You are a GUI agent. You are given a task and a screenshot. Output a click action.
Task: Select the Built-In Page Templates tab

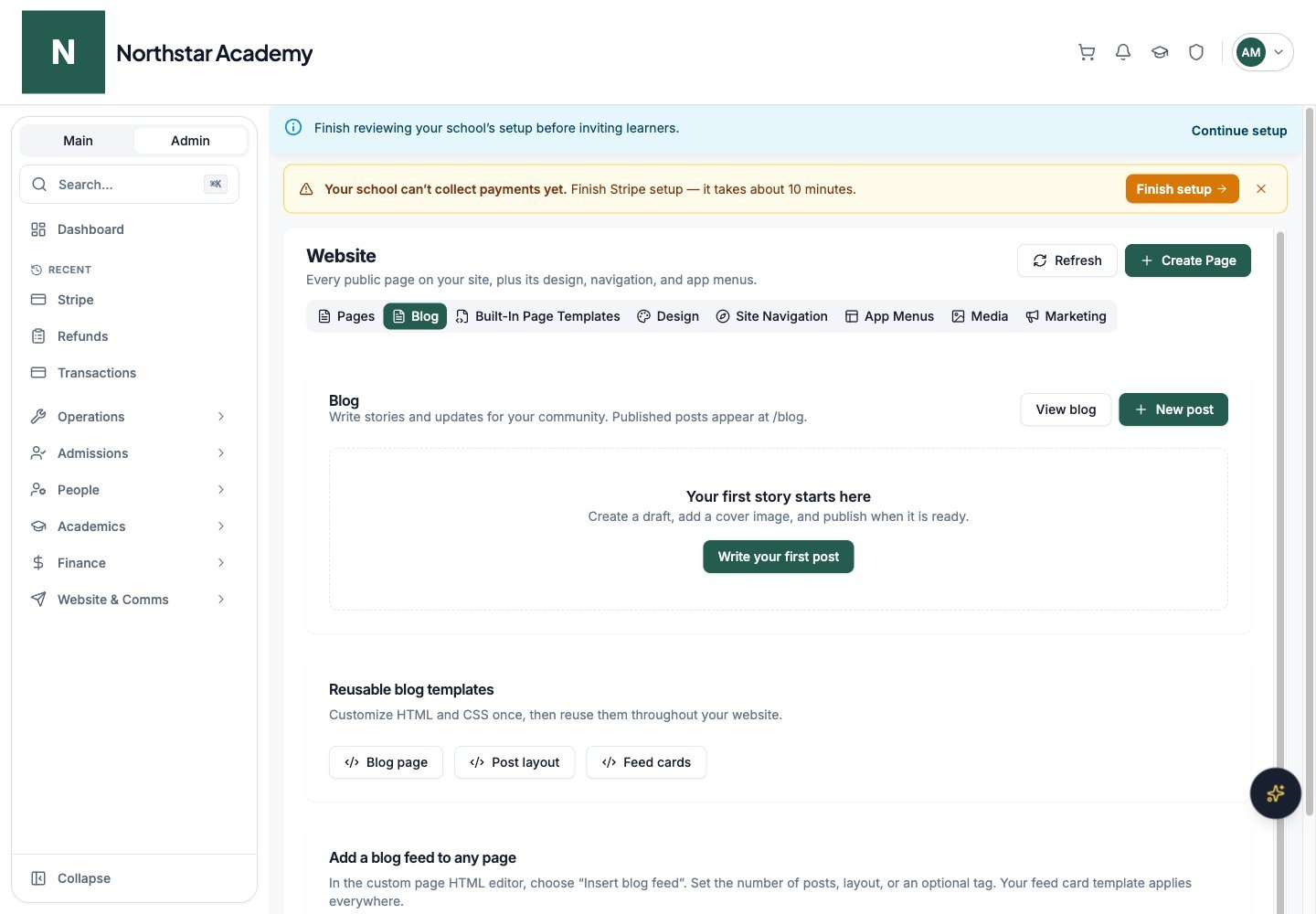click(537, 316)
